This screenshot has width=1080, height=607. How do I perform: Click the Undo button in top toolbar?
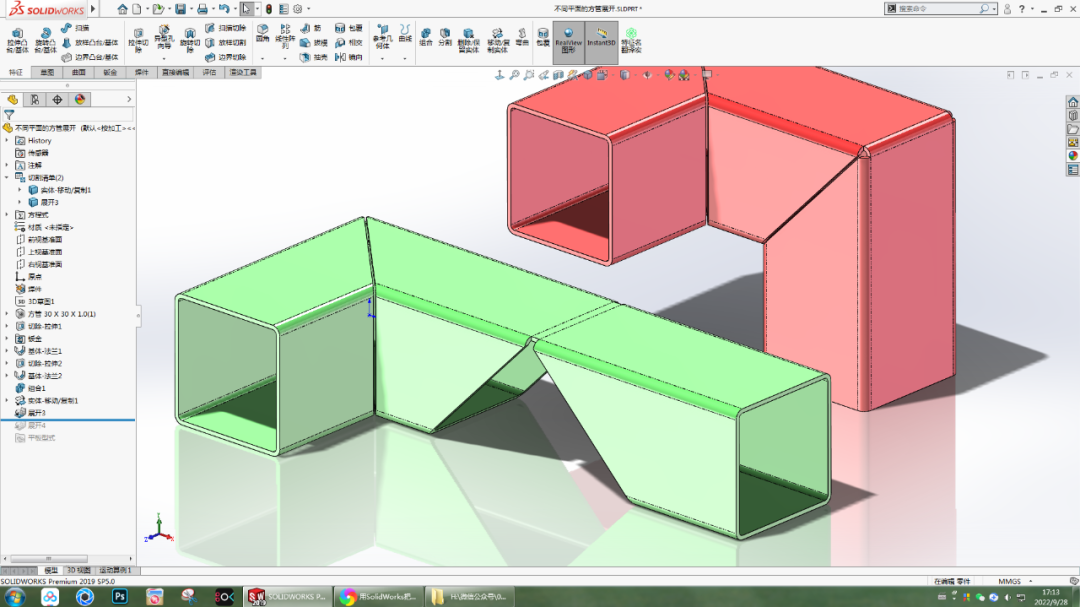(222, 8)
